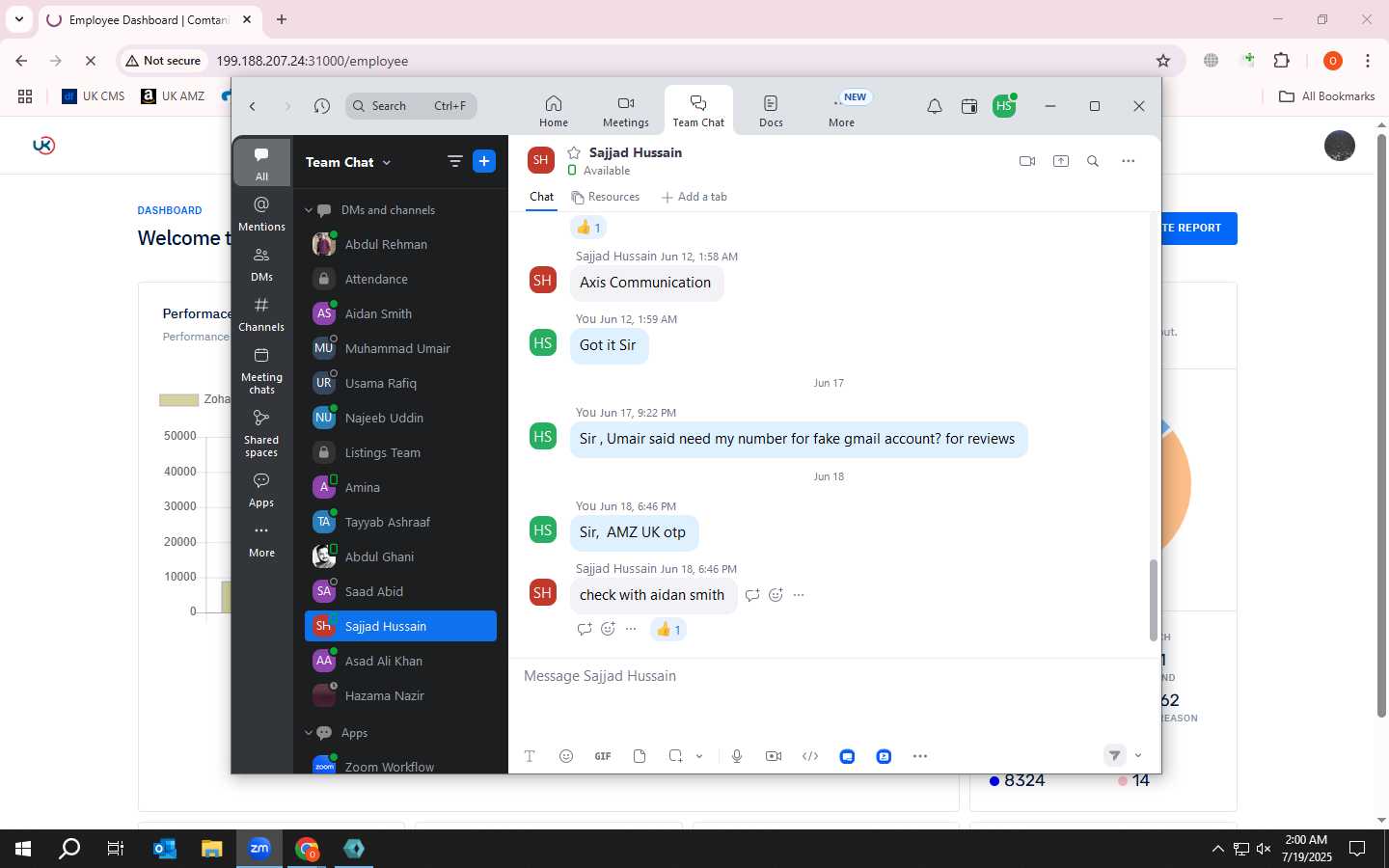This screenshot has height=868, width=1389.
Task: Open the Meetings tab in Zoom
Action: [626, 111]
